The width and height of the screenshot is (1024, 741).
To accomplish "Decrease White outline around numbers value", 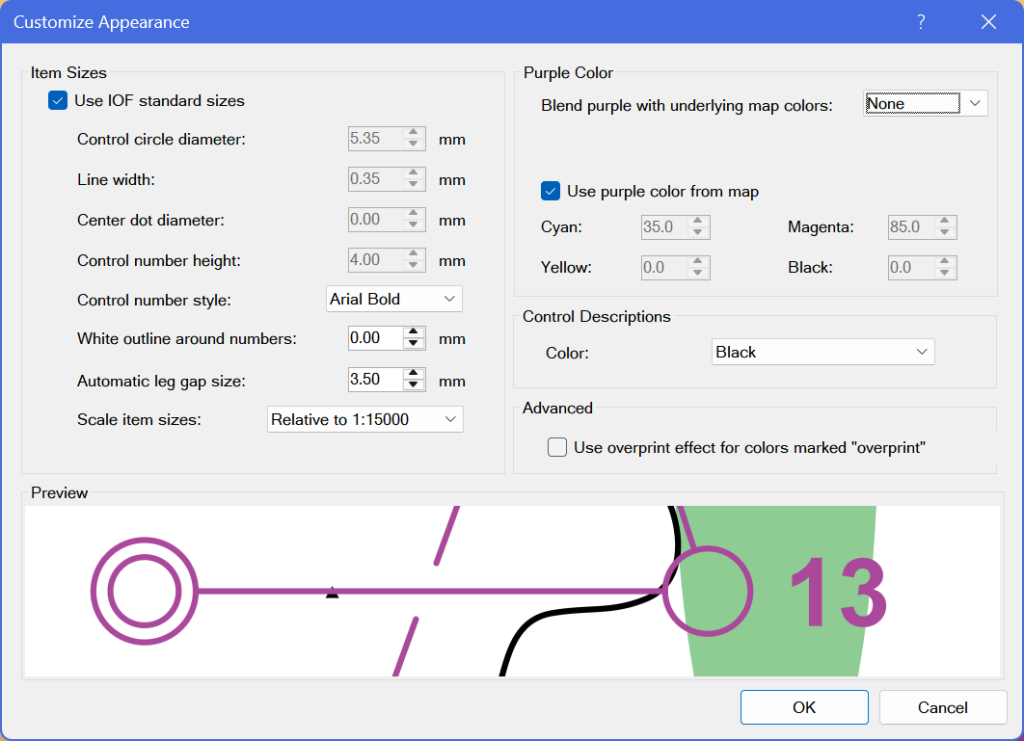I will pos(414,344).
